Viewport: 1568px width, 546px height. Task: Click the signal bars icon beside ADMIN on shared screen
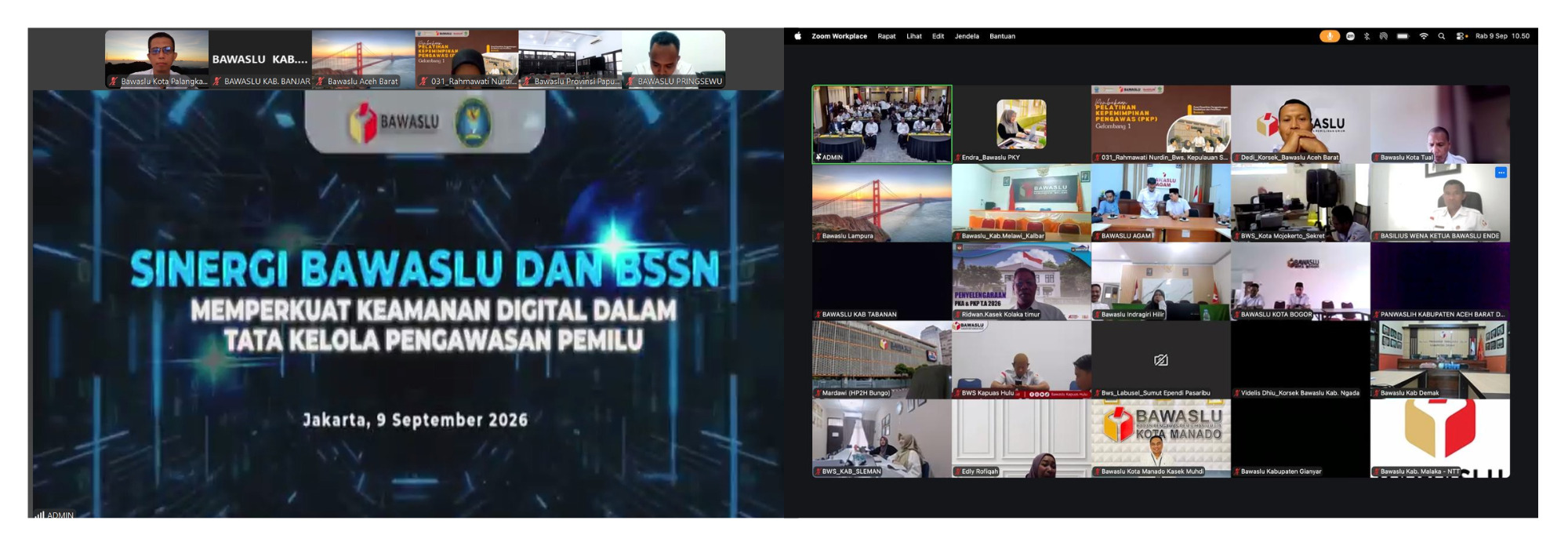coord(39,515)
